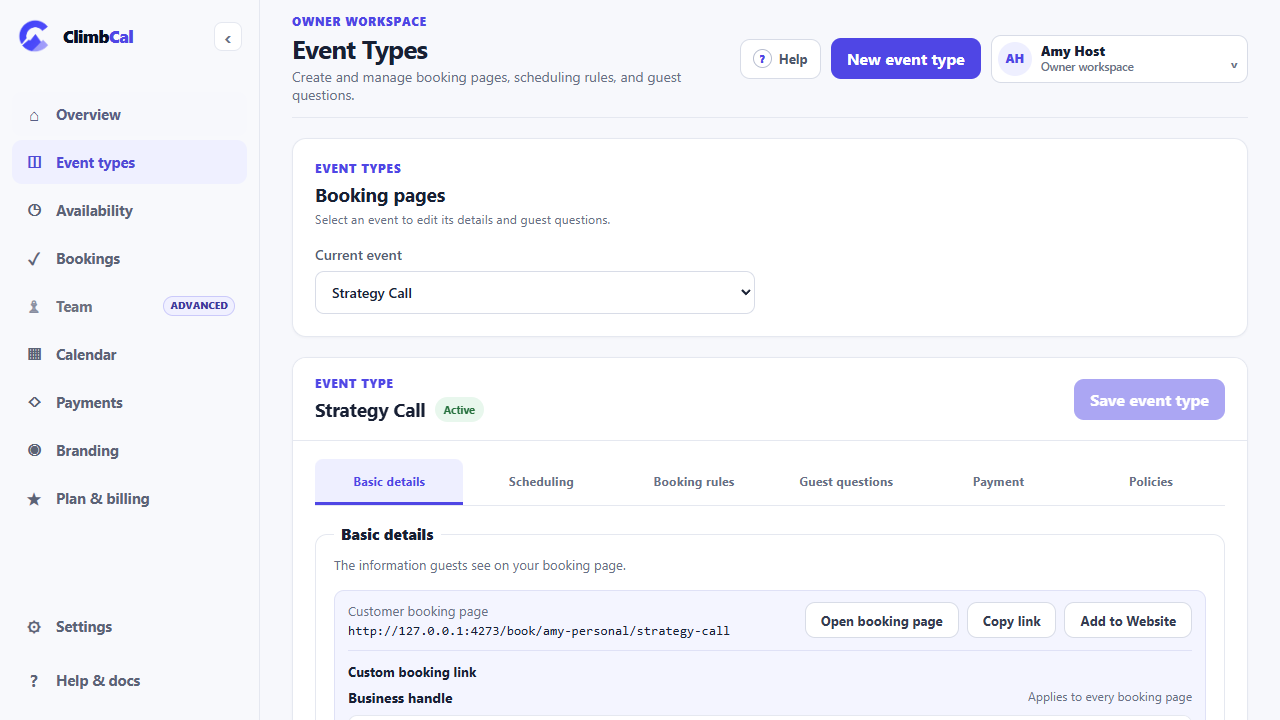The height and width of the screenshot is (720, 1280).
Task: Switch to the Scheduling tab
Action: click(541, 482)
